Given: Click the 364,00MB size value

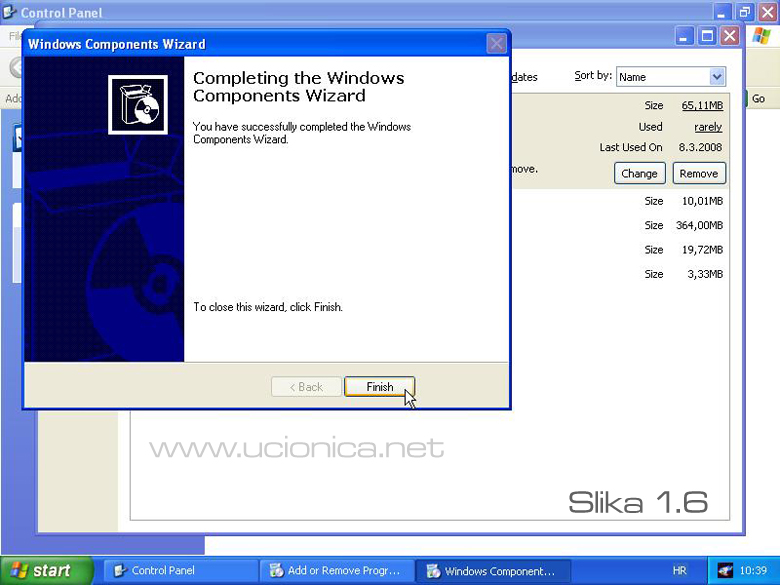Looking at the screenshot, I should point(699,225).
